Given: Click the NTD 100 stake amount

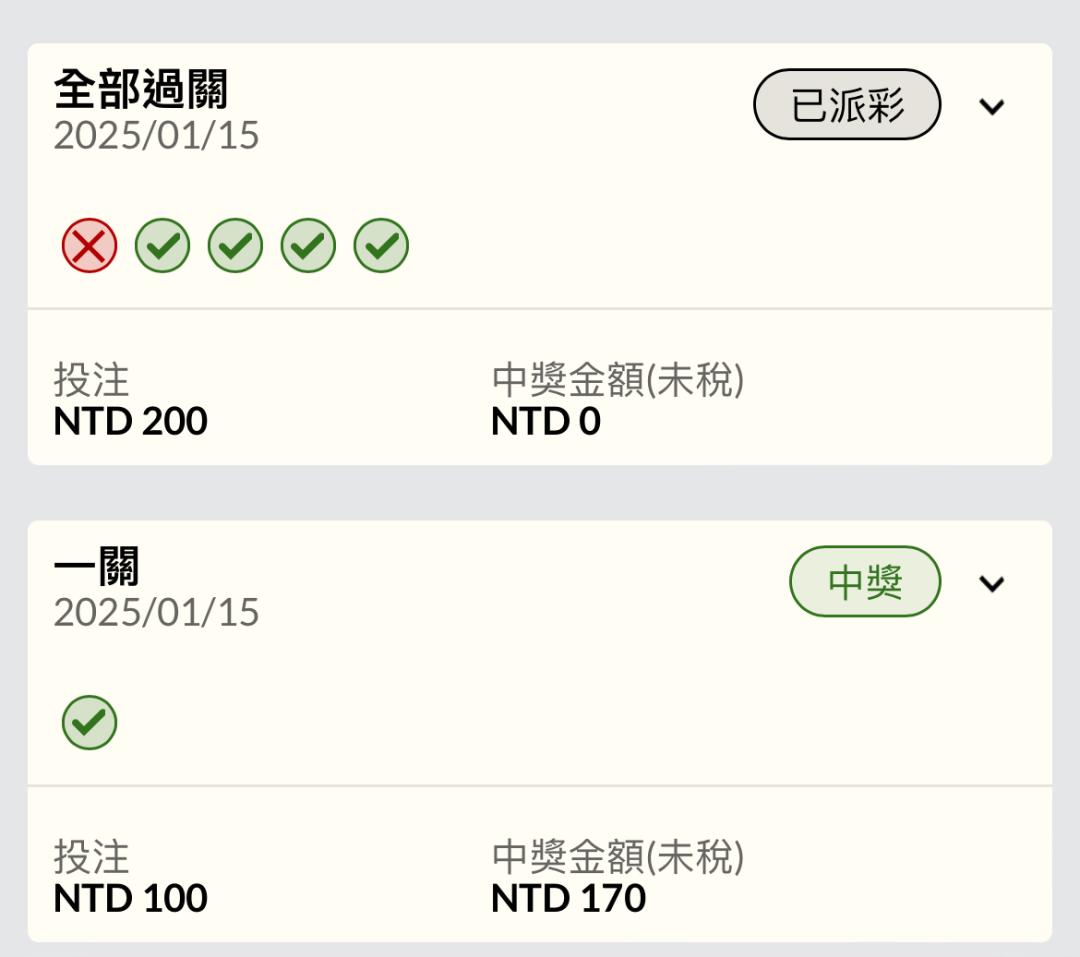Looking at the screenshot, I should (130, 898).
